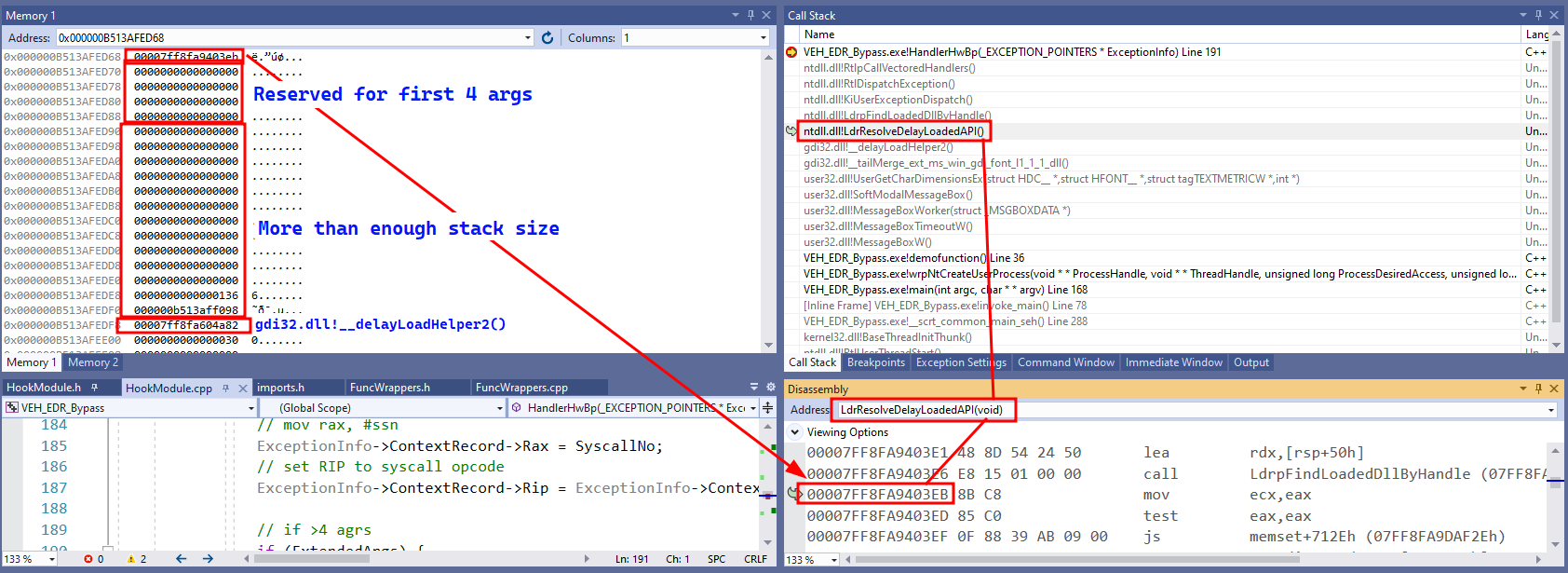Screen dimensions: 1568x573
Task: Toggle the pin on the Call Stack panel
Action: point(1538,15)
